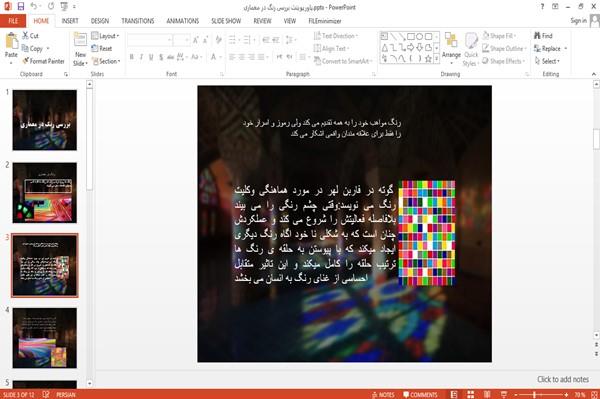Open the TRANSITIONS ribbon tab
The width and height of the screenshot is (600, 399).
click(x=138, y=21)
